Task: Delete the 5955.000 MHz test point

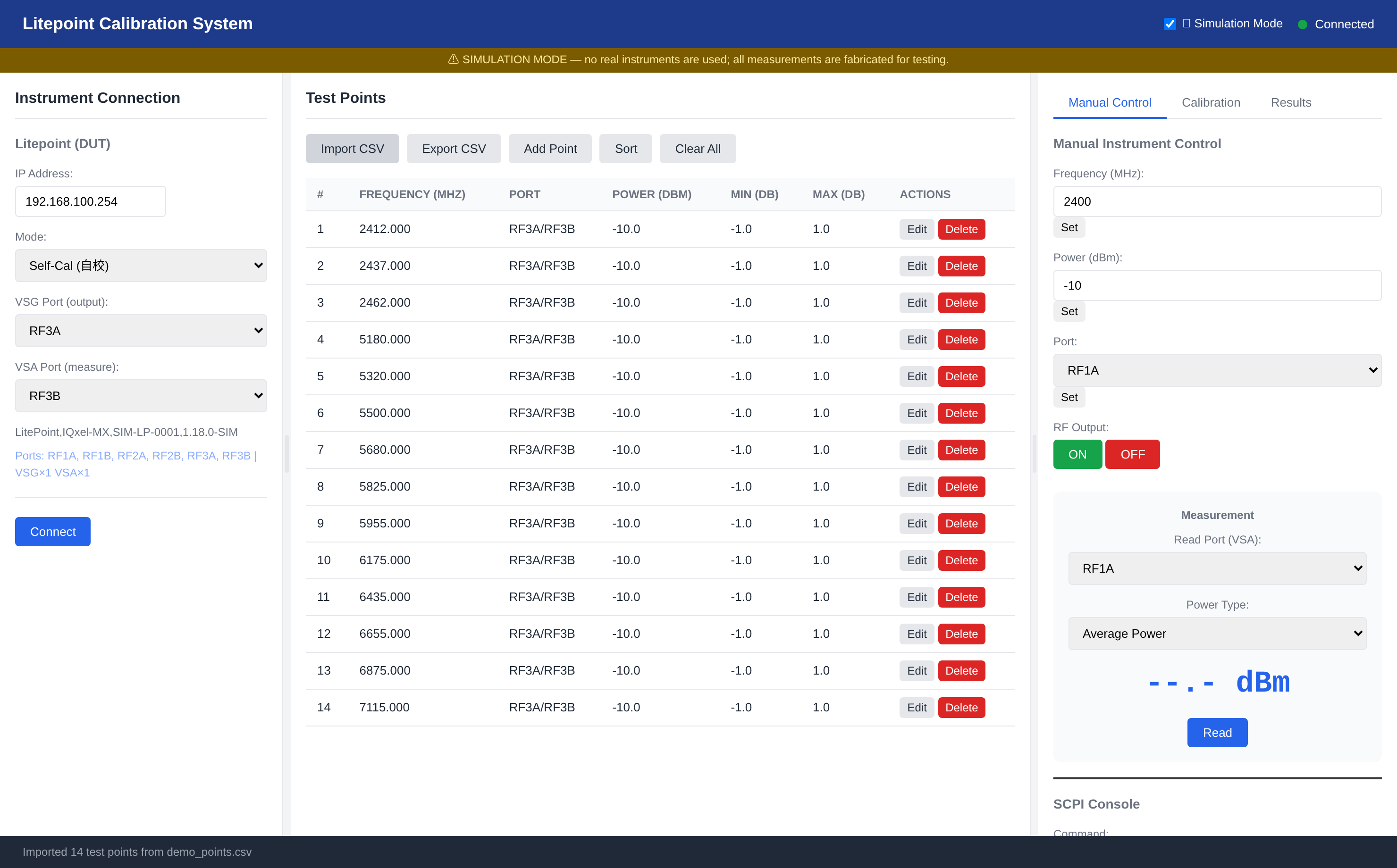Action: pyautogui.click(x=961, y=523)
